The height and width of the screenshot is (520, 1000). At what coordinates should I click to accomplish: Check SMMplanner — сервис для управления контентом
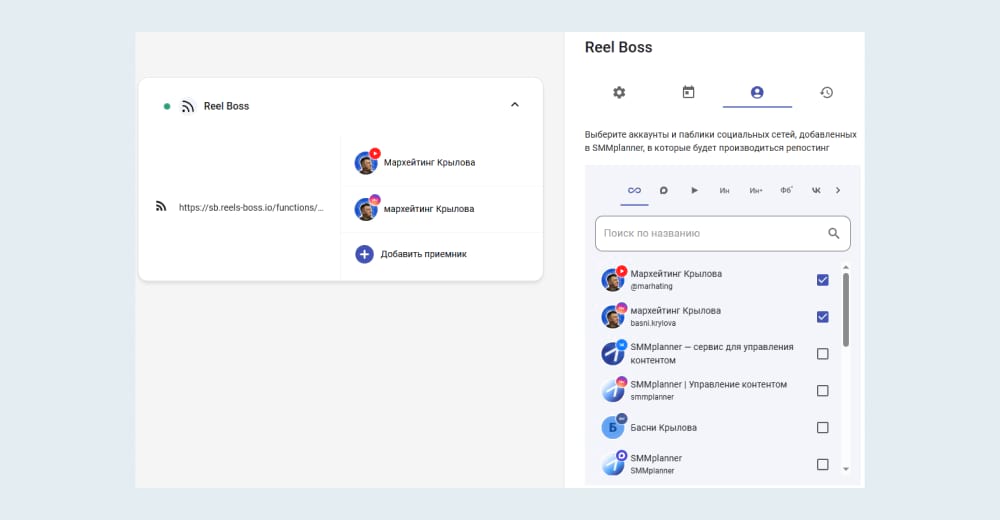pyautogui.click(x=822, y=354)
